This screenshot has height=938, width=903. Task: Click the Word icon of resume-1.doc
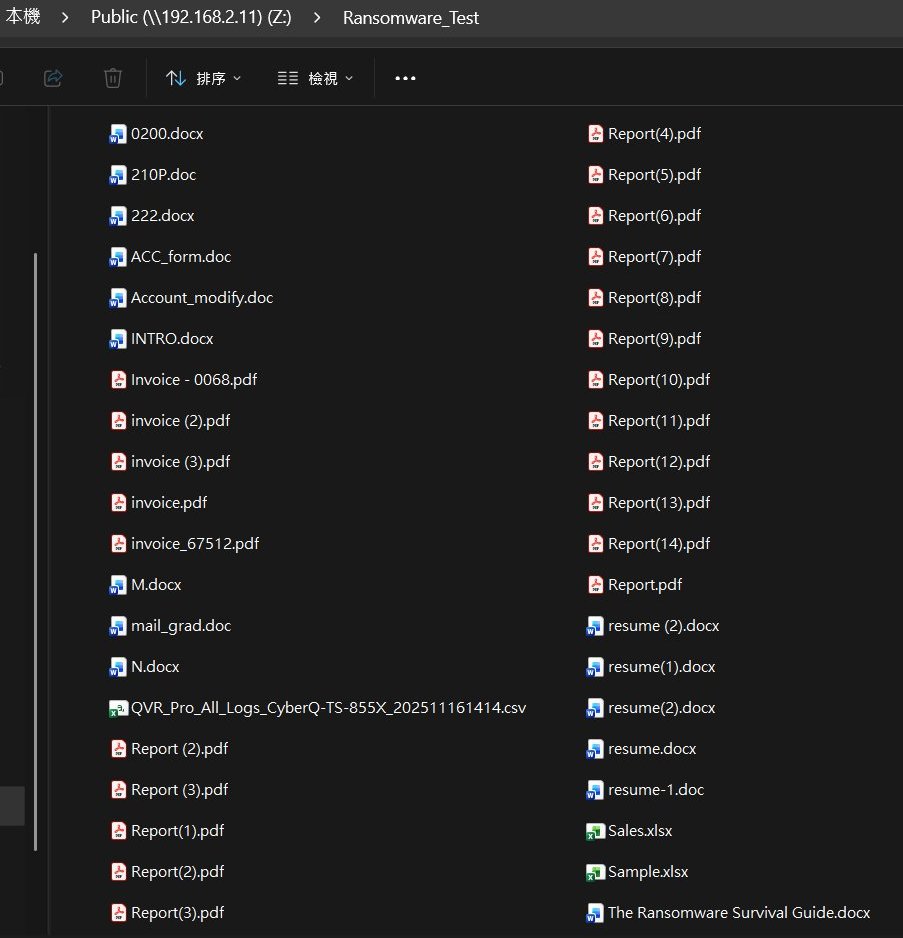pos(595,790)
